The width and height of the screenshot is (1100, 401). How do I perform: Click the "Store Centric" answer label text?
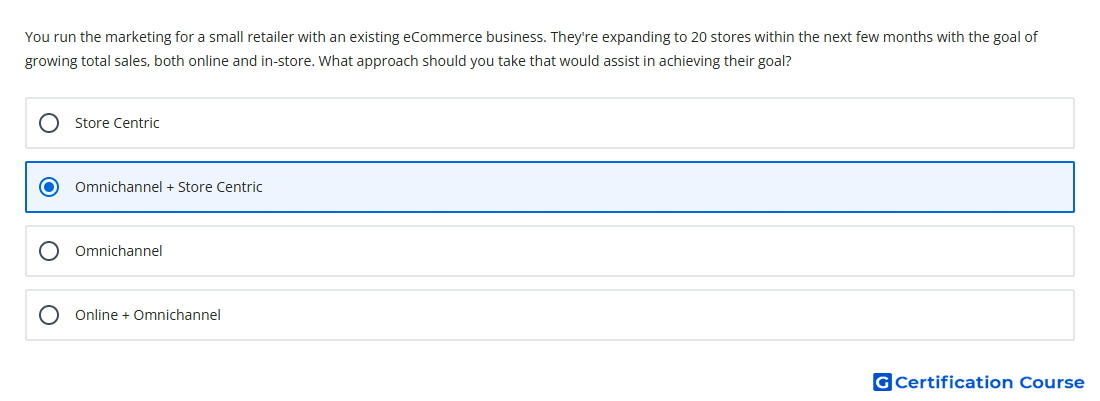(117, 123)
